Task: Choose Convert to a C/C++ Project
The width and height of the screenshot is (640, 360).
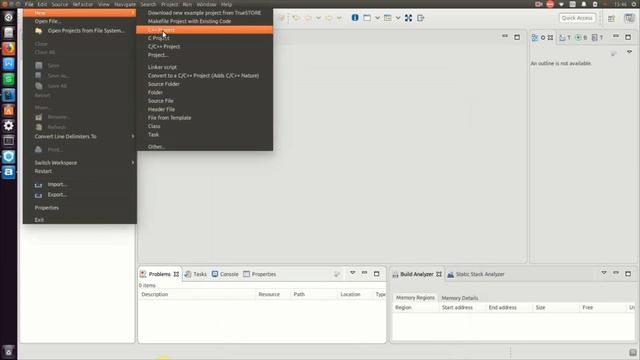Action: tap(203, 76)
